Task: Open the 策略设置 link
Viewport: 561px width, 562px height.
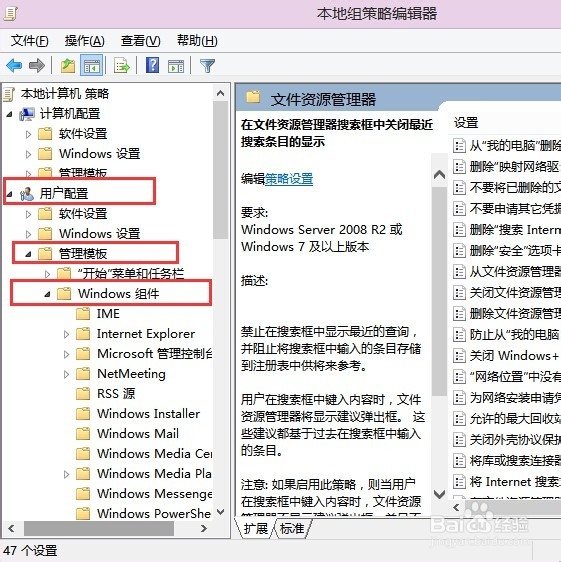Action: point(289,178)
